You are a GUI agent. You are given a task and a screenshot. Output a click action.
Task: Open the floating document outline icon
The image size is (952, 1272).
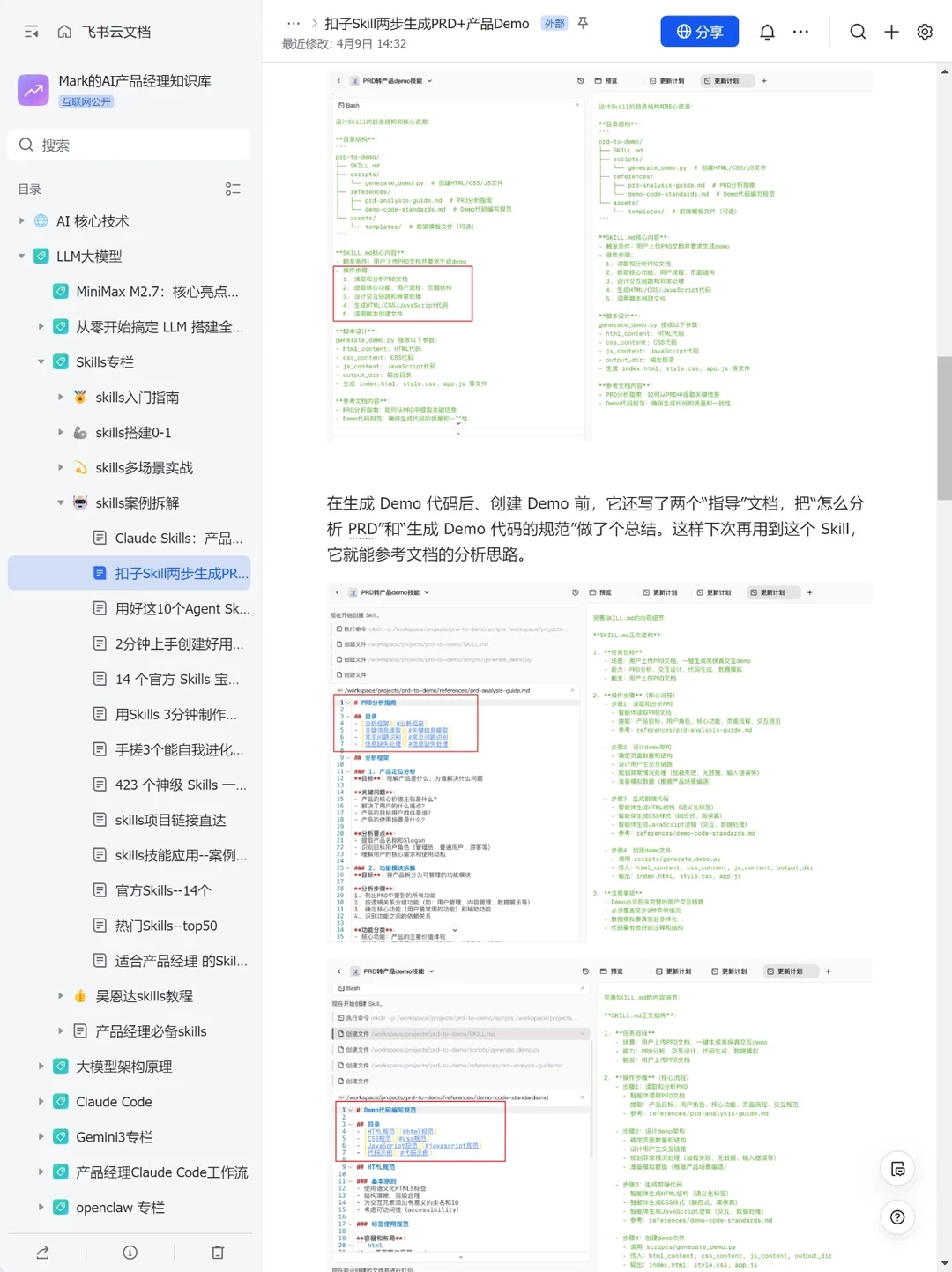pyautogui.click(x=897, y=1169)
